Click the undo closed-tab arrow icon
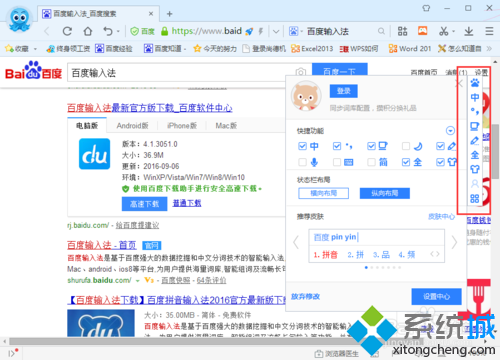 tap(108, 31)
